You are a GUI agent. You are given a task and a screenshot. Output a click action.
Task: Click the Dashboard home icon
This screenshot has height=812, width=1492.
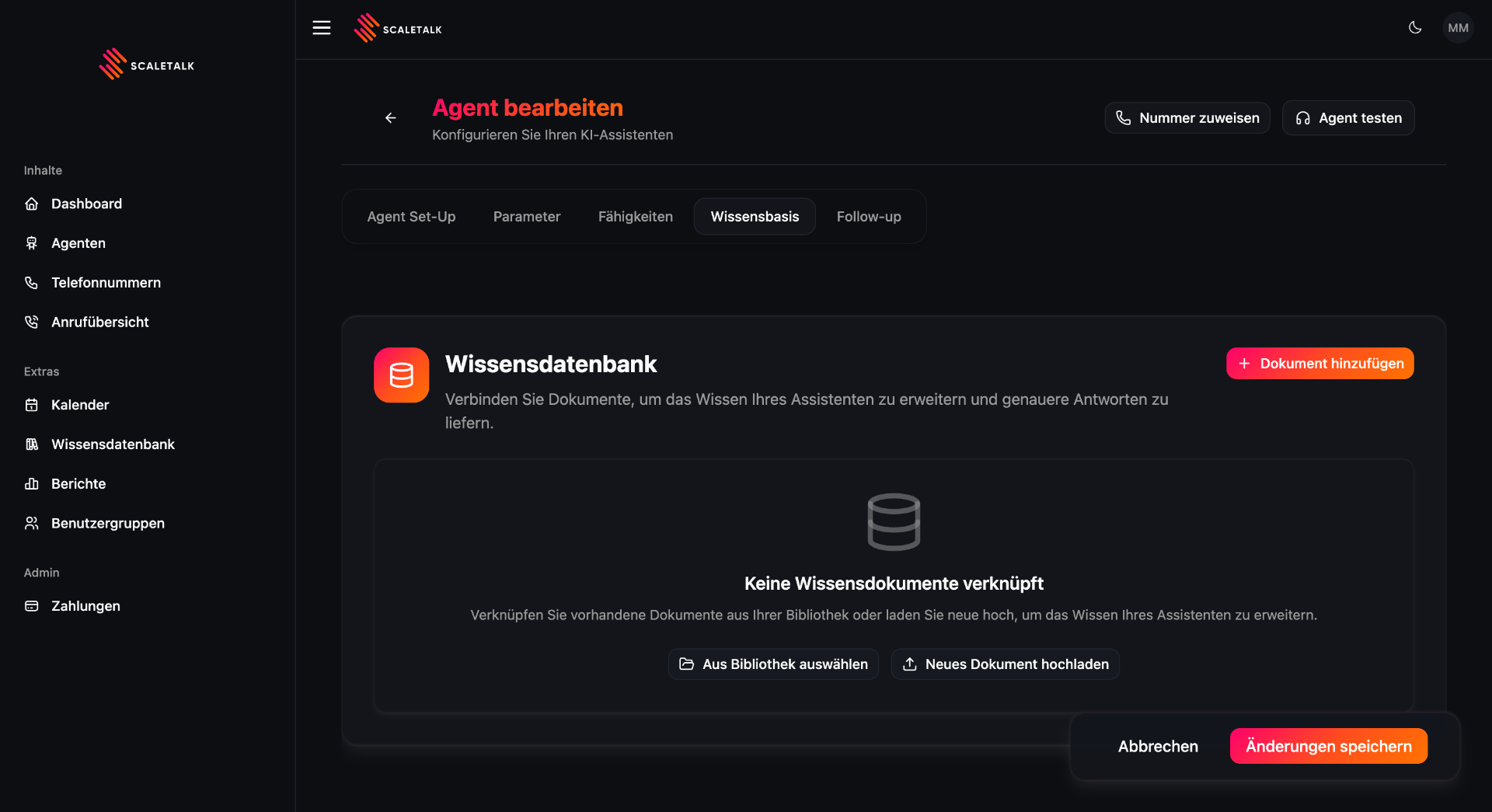tap(32, 204)
